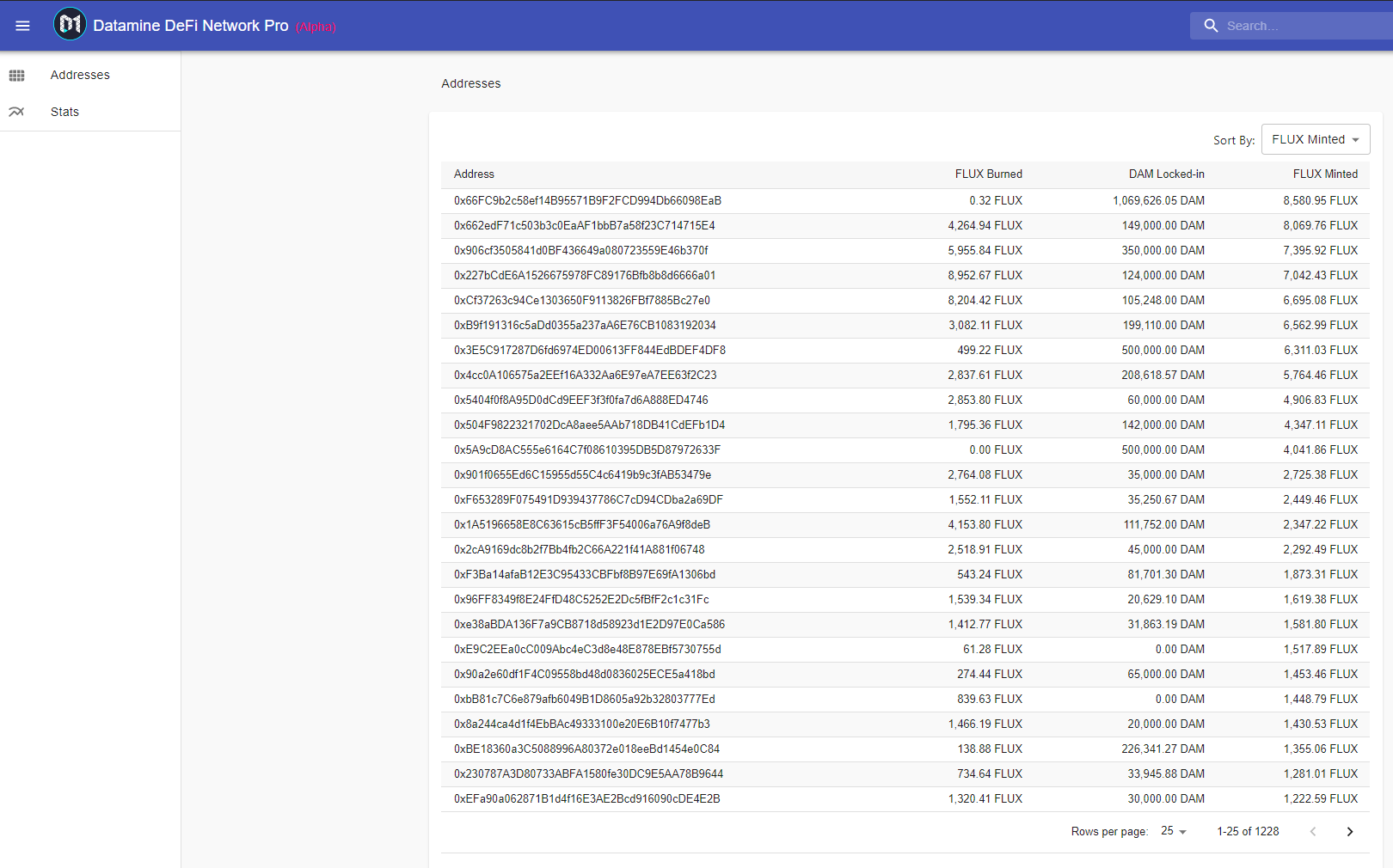Screen dimensions: 1393x868
Task: Select address 0x662edF71c503b3c0EaAF1bbB7a58f23C714715E4
Action: pyautogui.click(x=585, y=226)
